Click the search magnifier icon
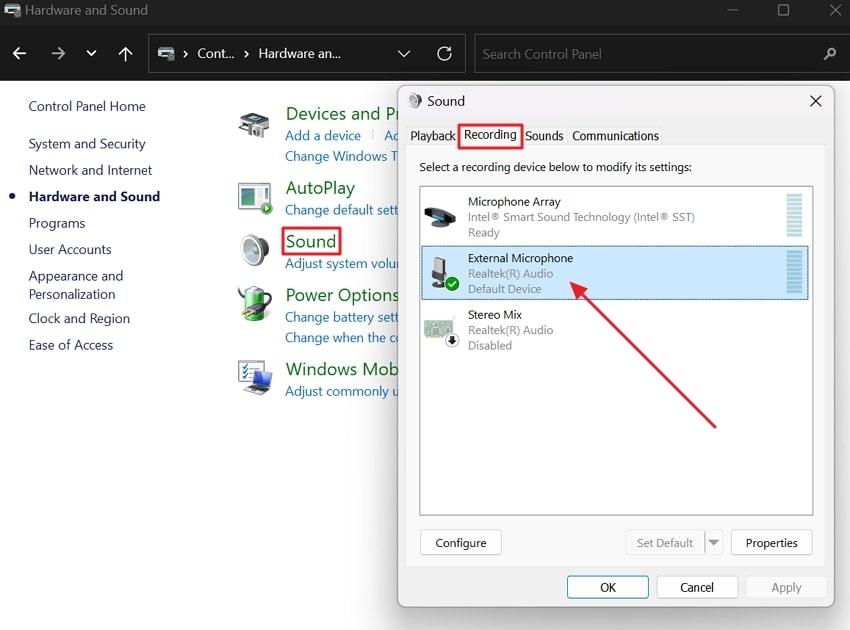850x630 pixels. (x=829, y=54)
